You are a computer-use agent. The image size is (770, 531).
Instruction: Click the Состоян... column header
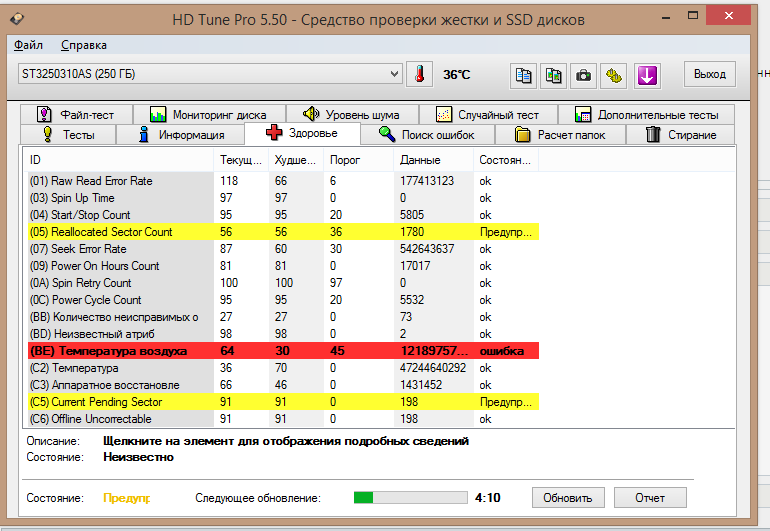click(506, 160)
